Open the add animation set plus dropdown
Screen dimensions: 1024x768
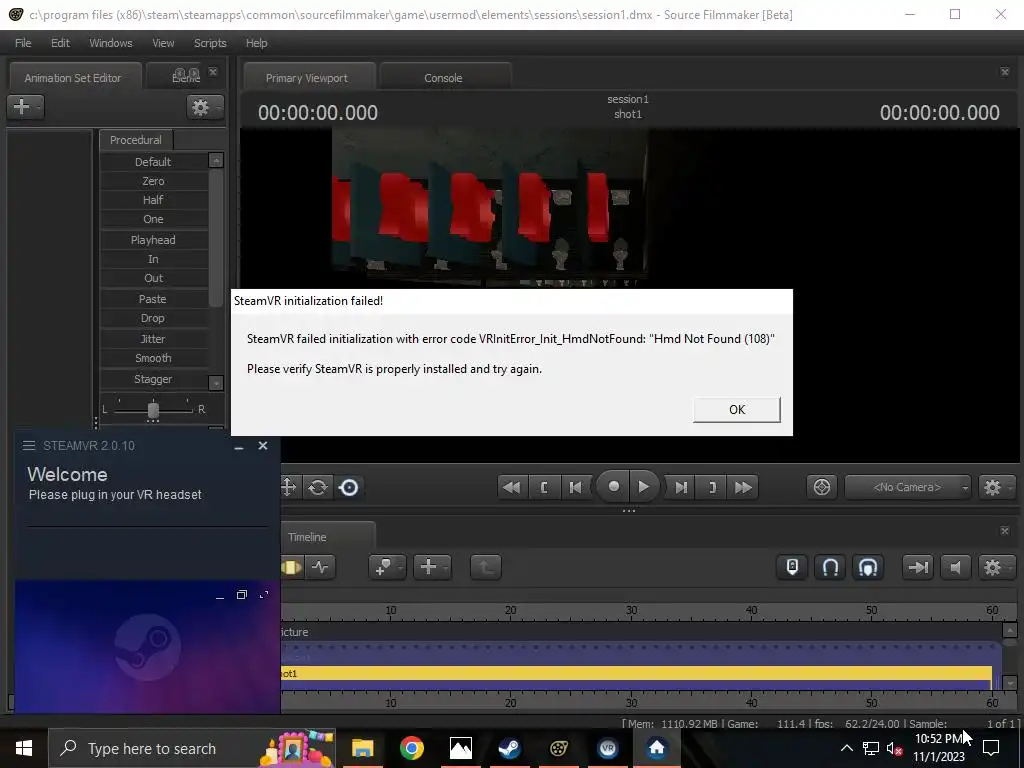coord(25,106)
